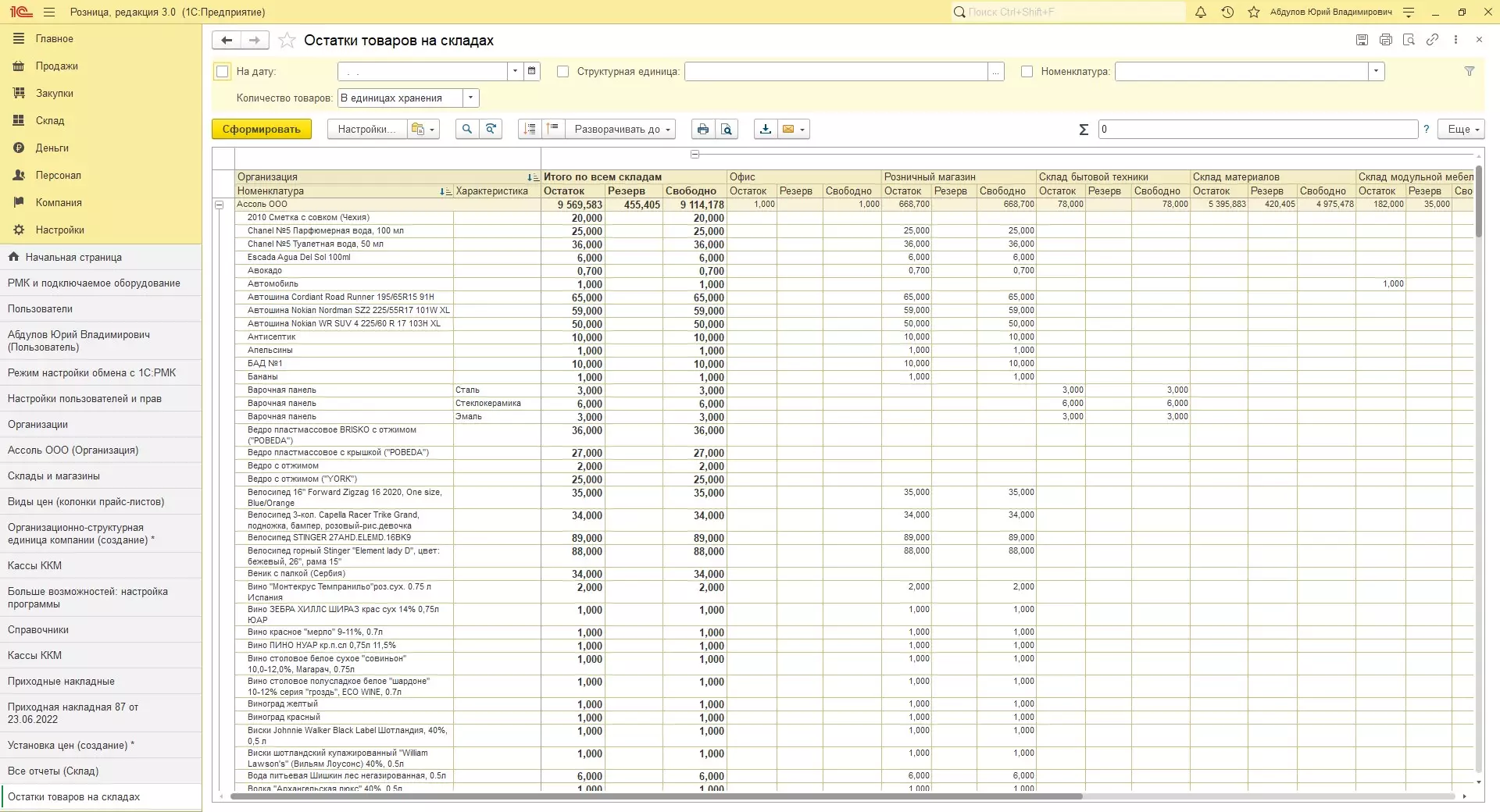This screenshot has width=1500, height=812.
Task: Open print preview in report toolbar
Action: [727, 130]
